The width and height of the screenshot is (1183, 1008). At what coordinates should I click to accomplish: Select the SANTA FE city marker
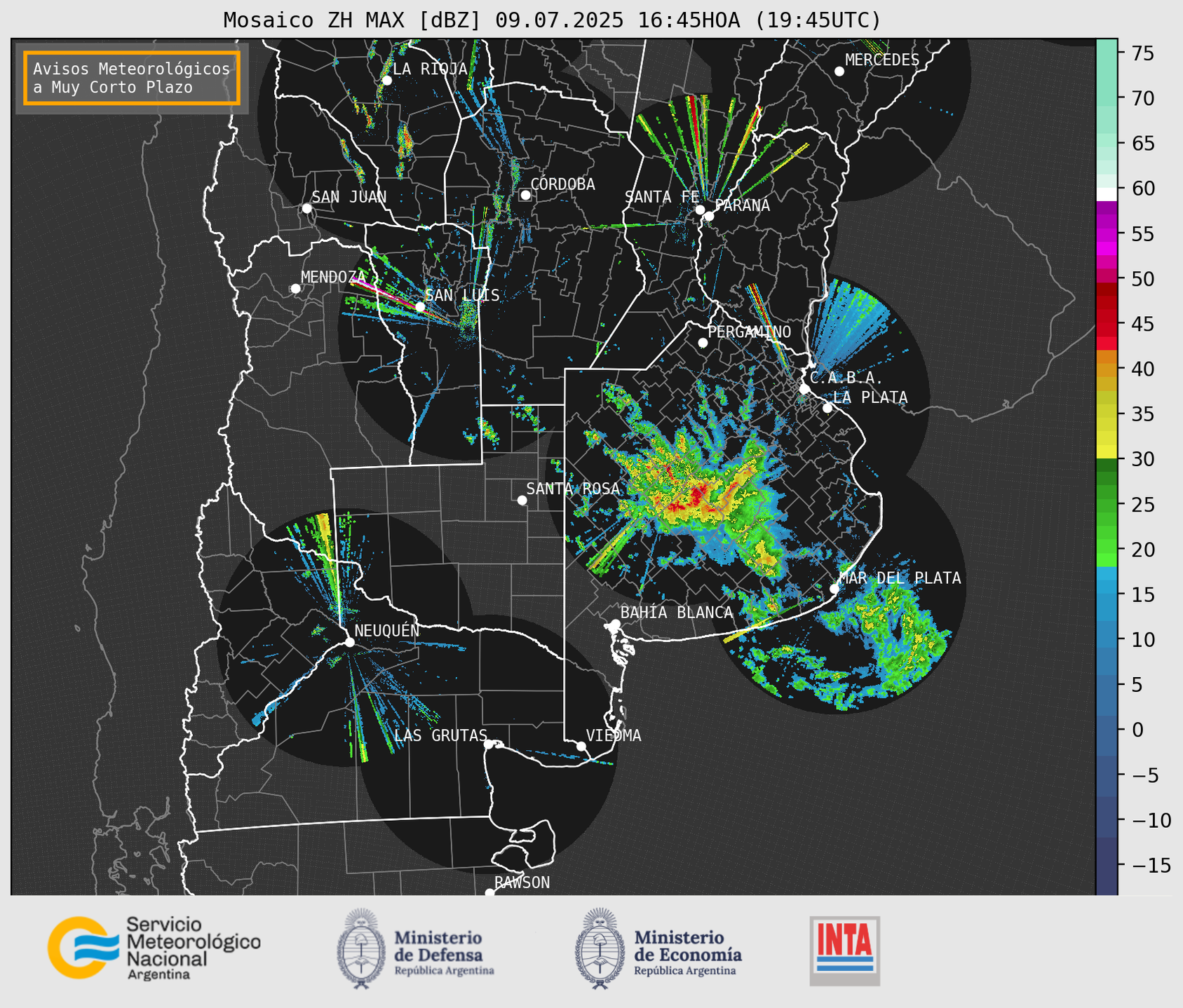700,210
